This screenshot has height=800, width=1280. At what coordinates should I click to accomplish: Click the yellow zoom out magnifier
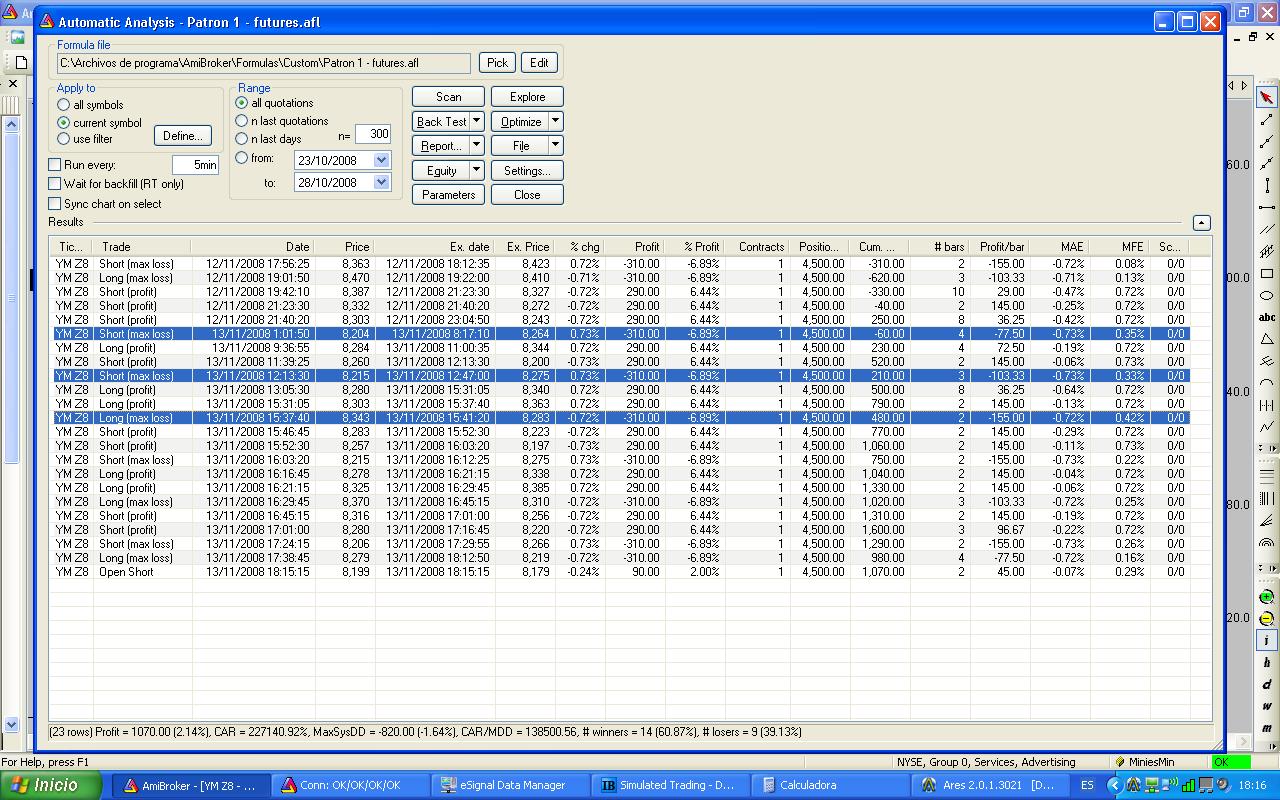(1266, 618)
